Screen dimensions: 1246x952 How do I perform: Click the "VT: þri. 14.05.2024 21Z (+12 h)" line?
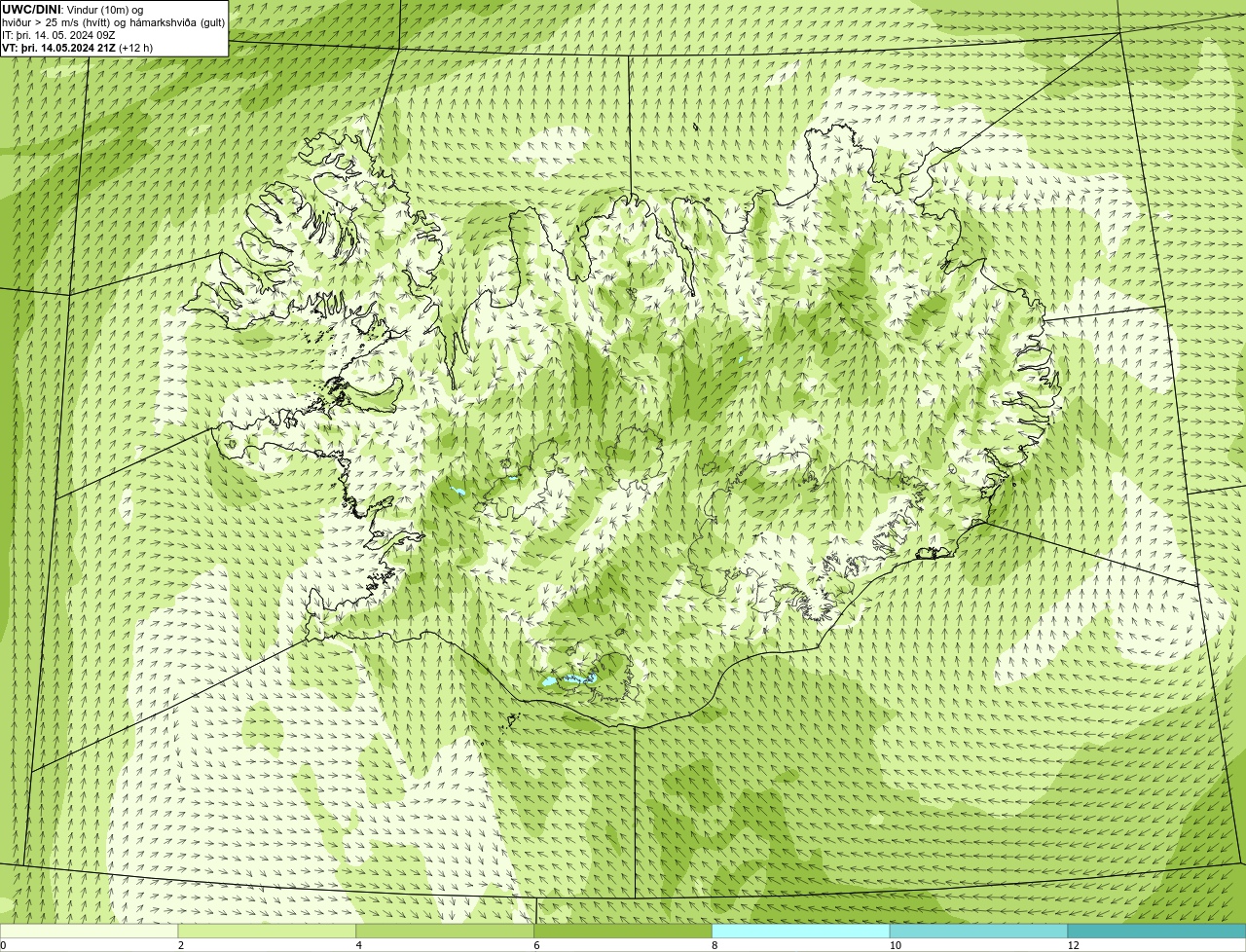78,48
